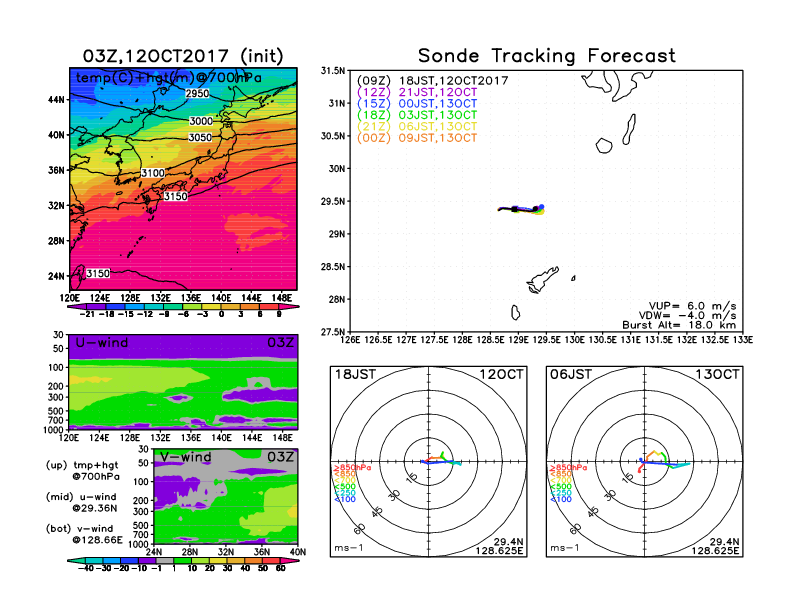792x612 pixels.
Task: Click the '<500' legend in 06JST hodograph
Action: tap(561, 487)
